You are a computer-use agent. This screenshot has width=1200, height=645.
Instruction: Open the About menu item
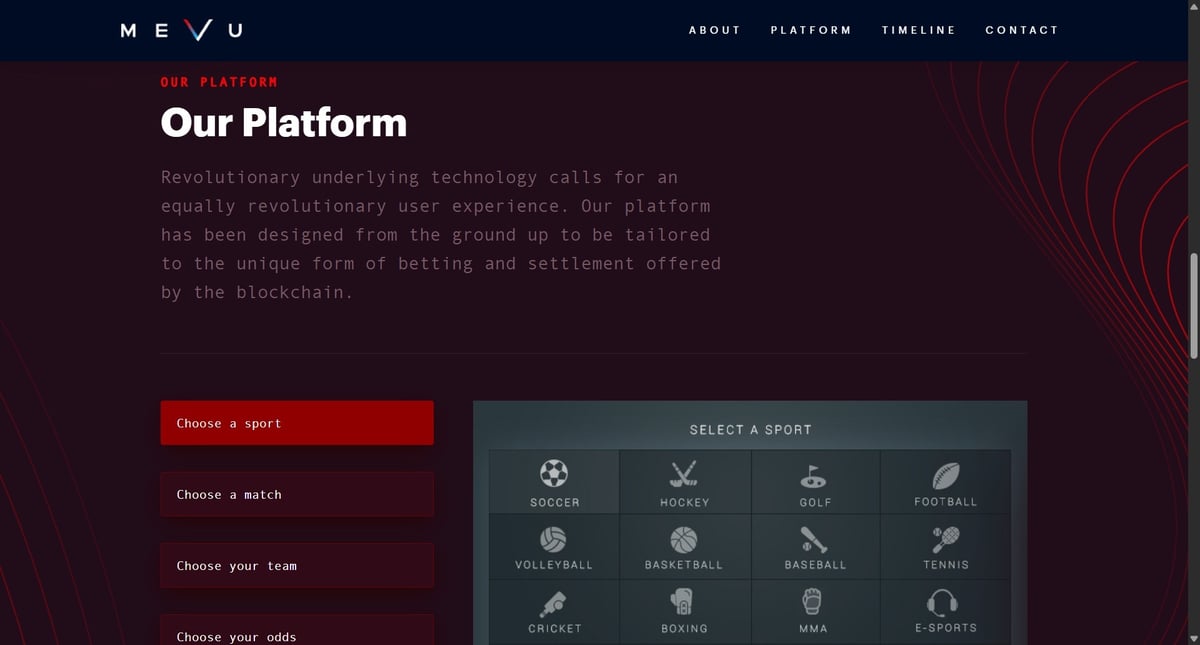(715, 30)
